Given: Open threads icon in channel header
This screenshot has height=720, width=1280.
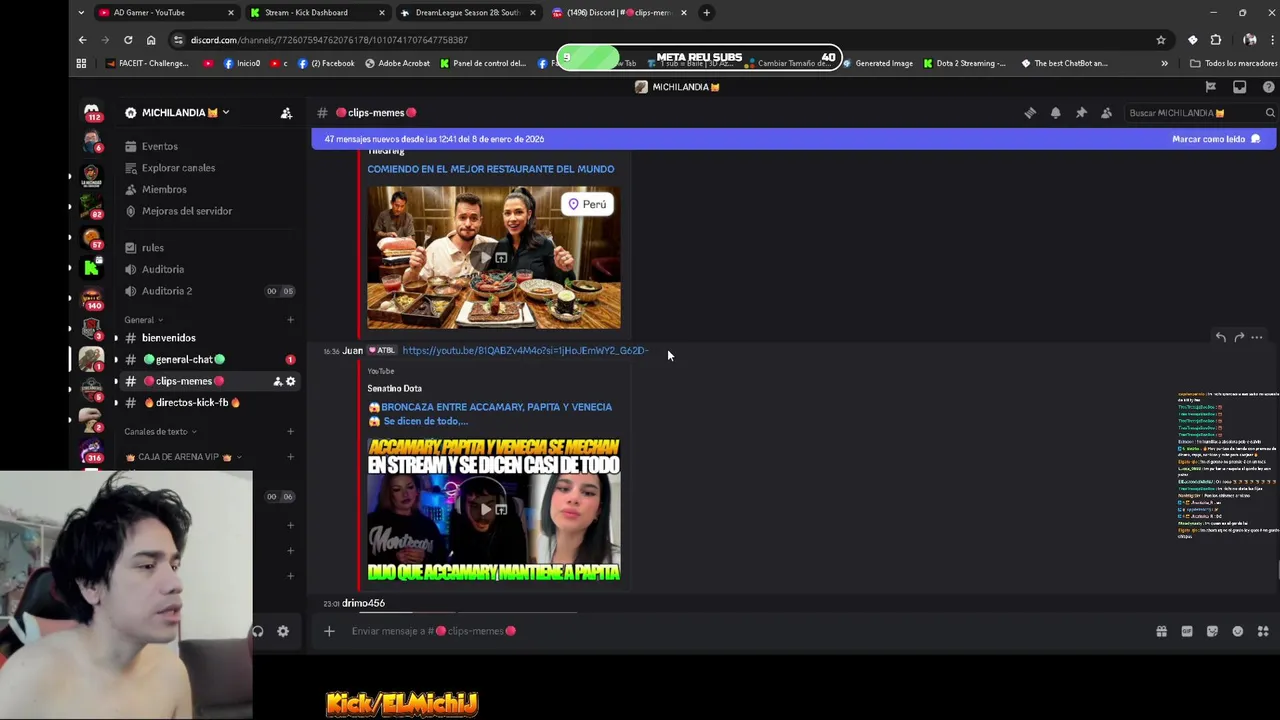Looking at the screenshot, I should [1030, 113].
